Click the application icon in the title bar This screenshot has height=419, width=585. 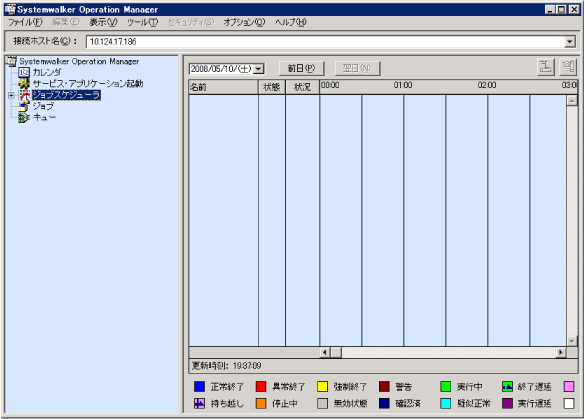[x=10, y=9]
